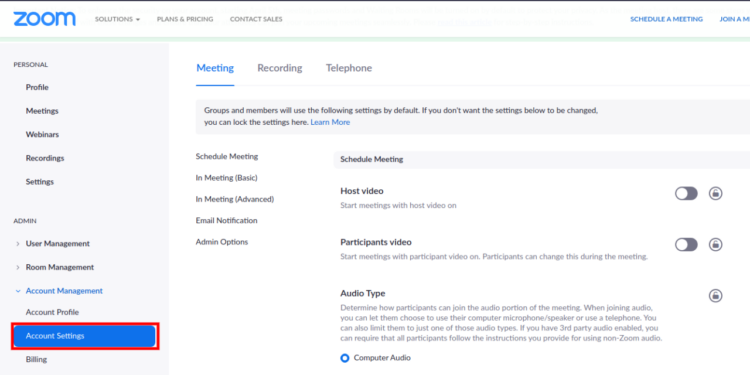The image size is (750, 375).
Task: Open Profile in the sidebar
Action: click(37, 87)
